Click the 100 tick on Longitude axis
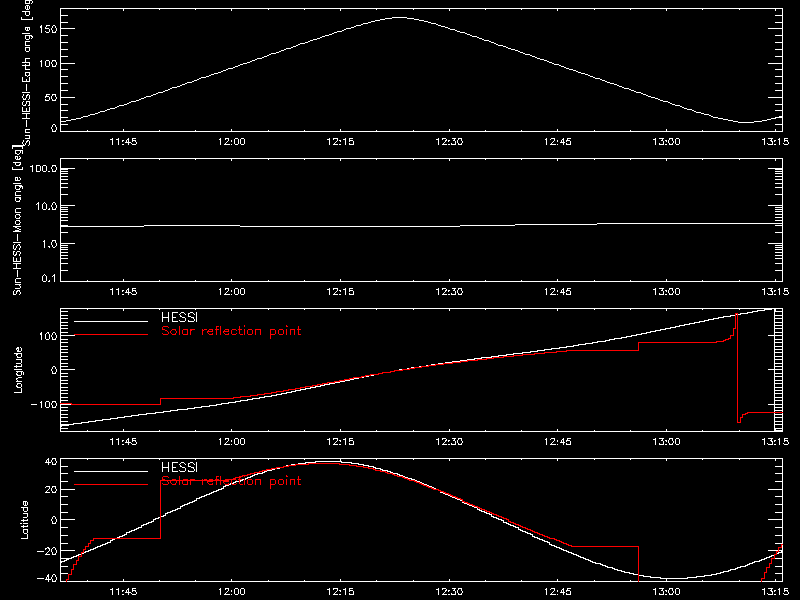The width and height of the screenshot is (800, 600). click(47, 336)
